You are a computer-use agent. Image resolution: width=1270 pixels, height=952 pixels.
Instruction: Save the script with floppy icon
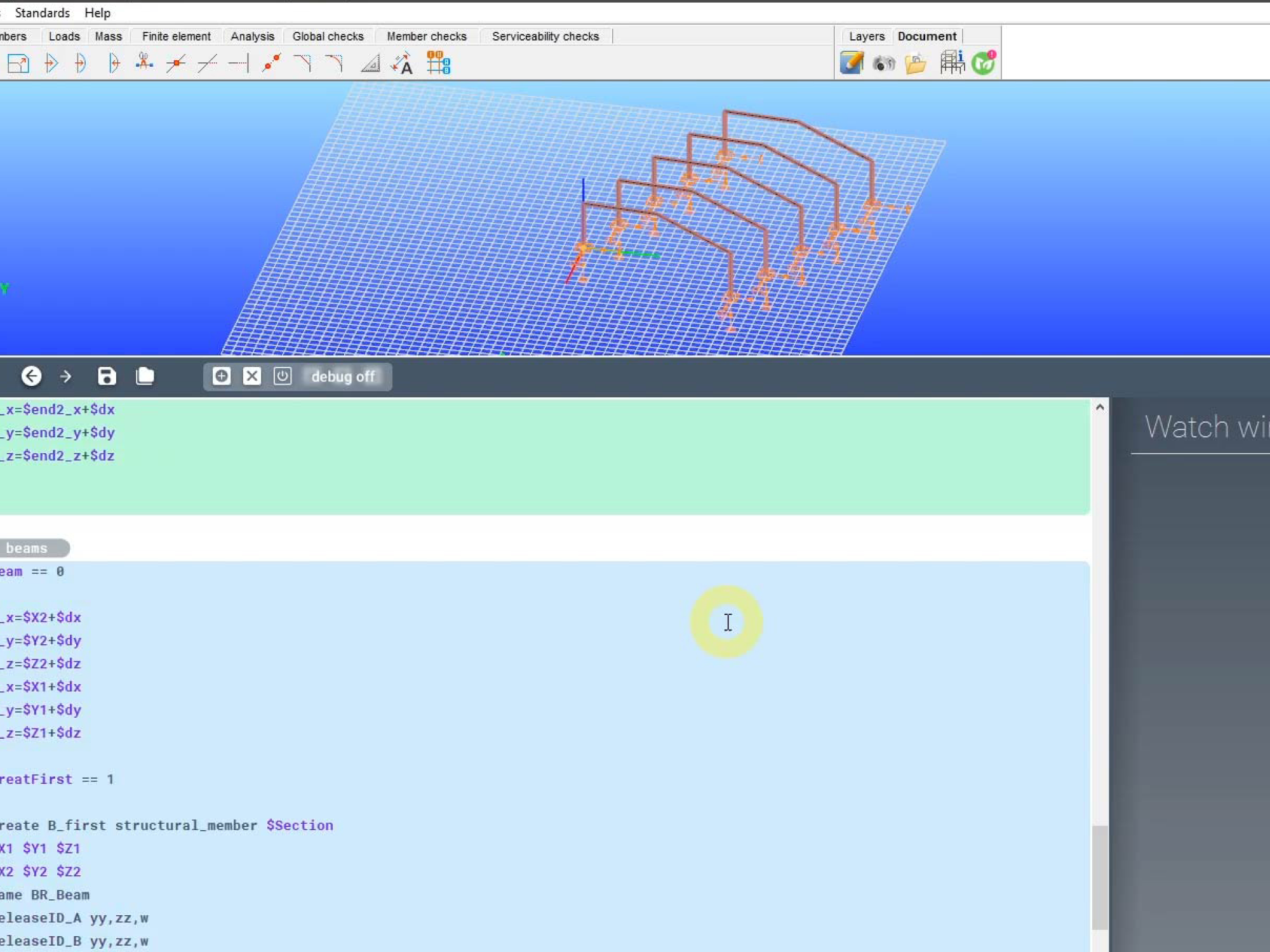[x=107, y=376]
